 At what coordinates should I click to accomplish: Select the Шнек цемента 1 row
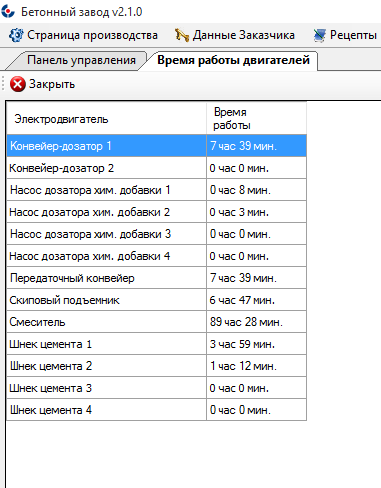(x=156, y=344)
